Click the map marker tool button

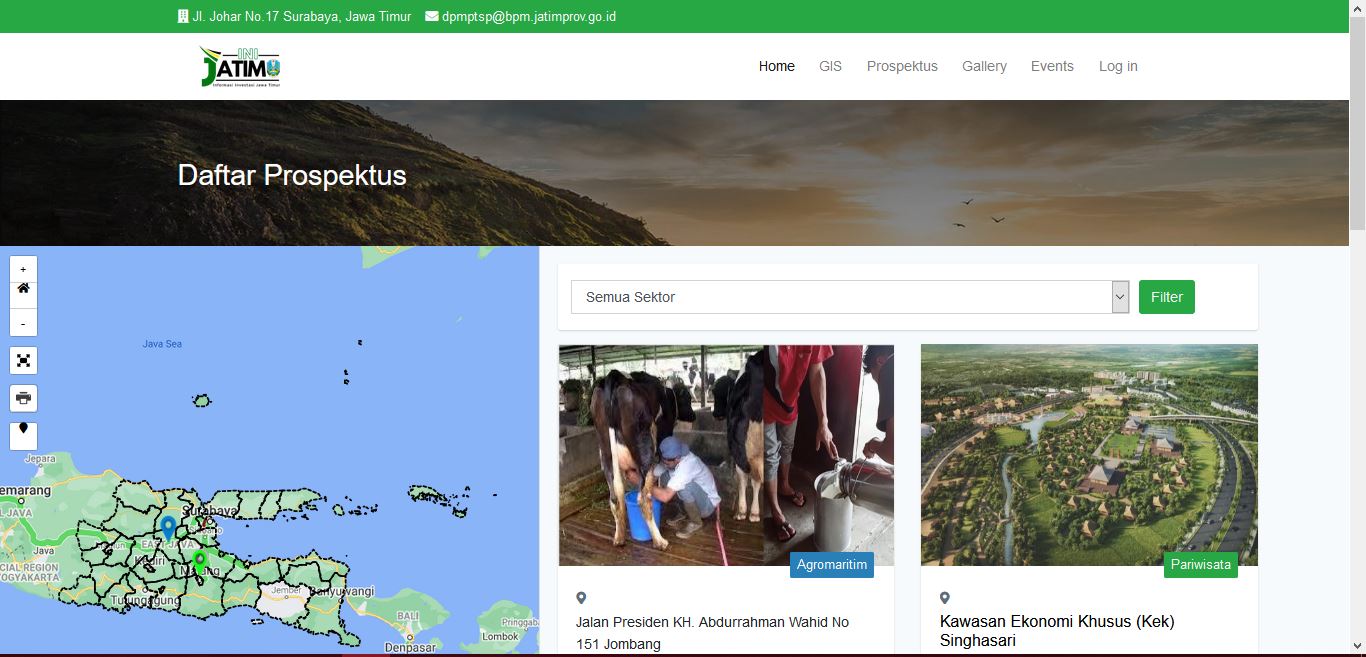(x=23, y=435)
